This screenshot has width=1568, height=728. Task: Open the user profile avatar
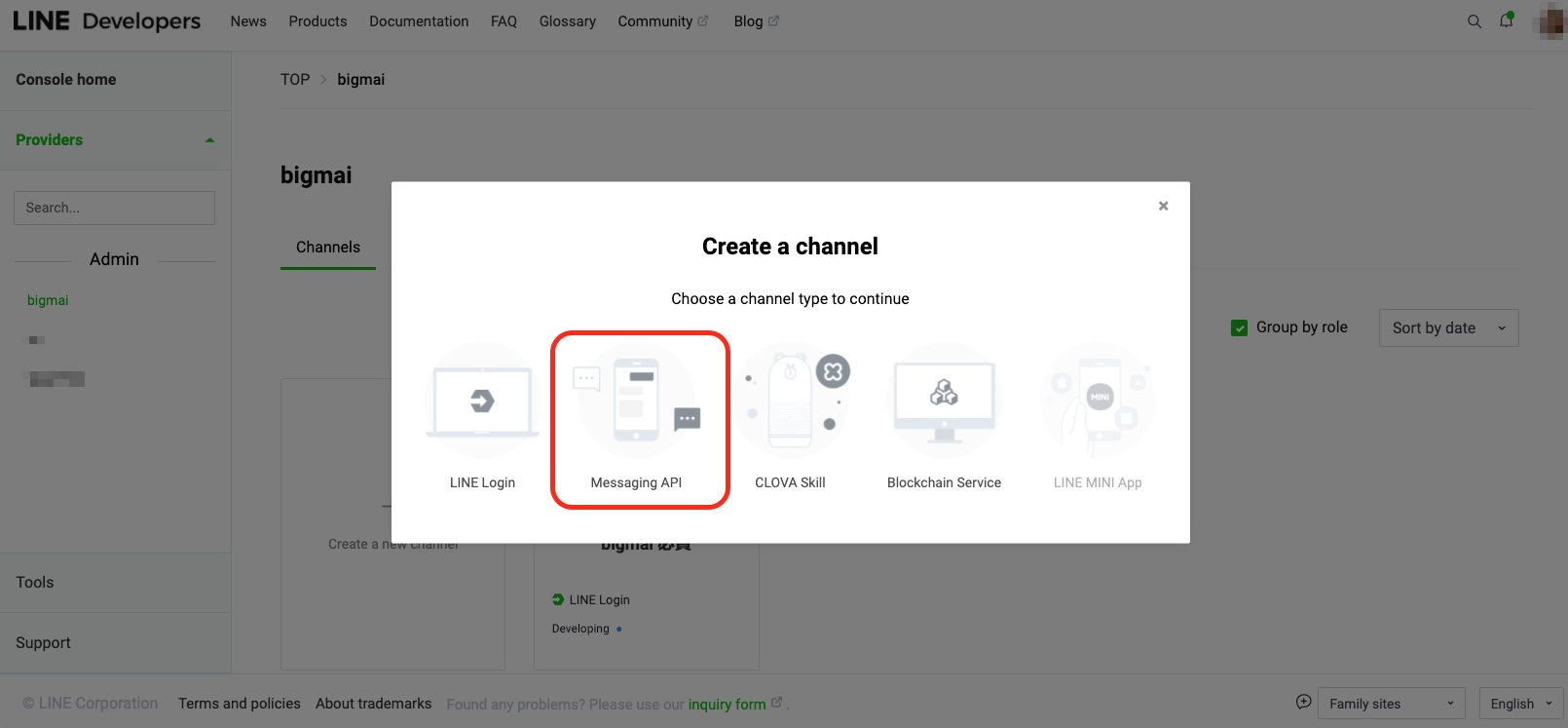tap(1549, 21)
